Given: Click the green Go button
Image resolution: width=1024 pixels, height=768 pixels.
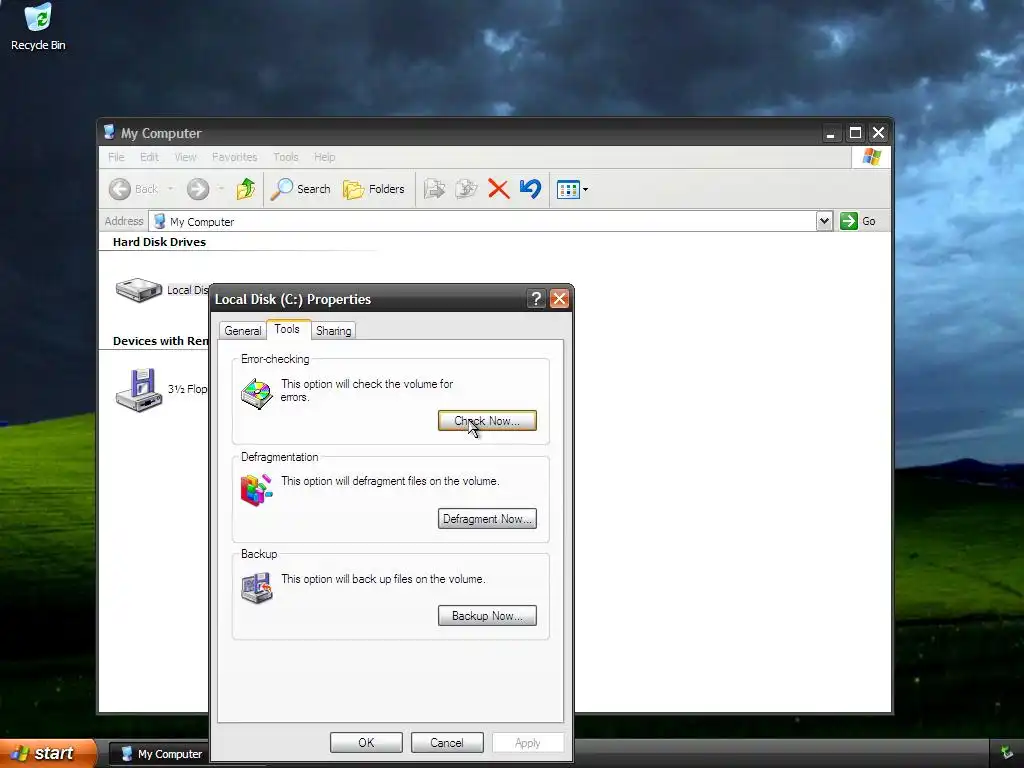Looking at the screenshot, I should pos(858,221).
